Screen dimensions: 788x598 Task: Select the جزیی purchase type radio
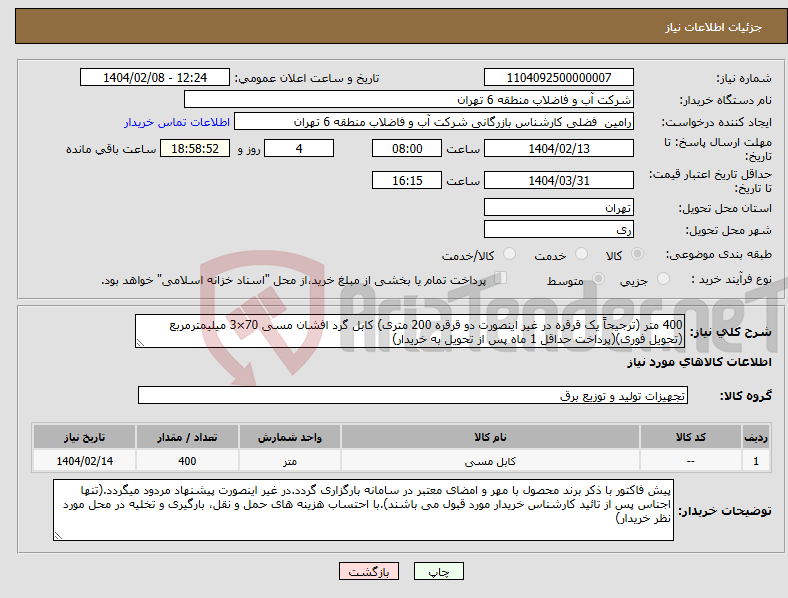pos(663,278)
